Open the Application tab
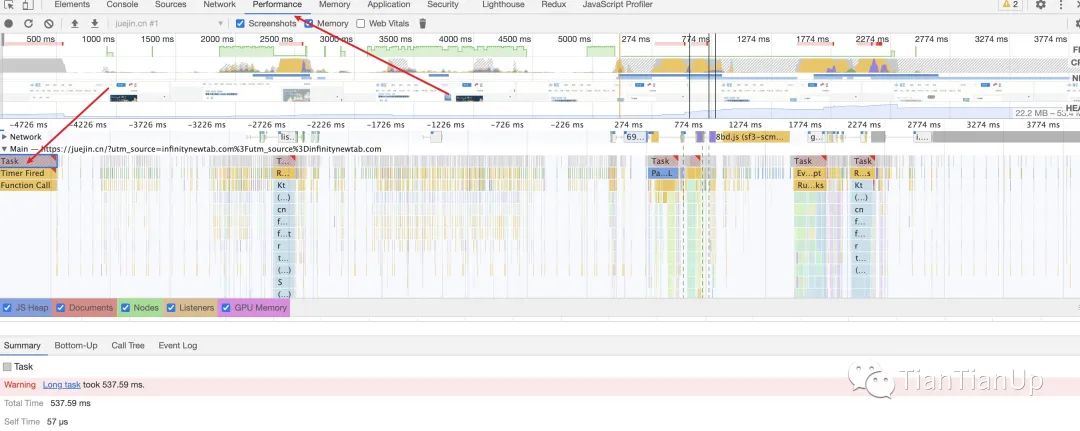The image size is (1080, 431). coord(389,4)
